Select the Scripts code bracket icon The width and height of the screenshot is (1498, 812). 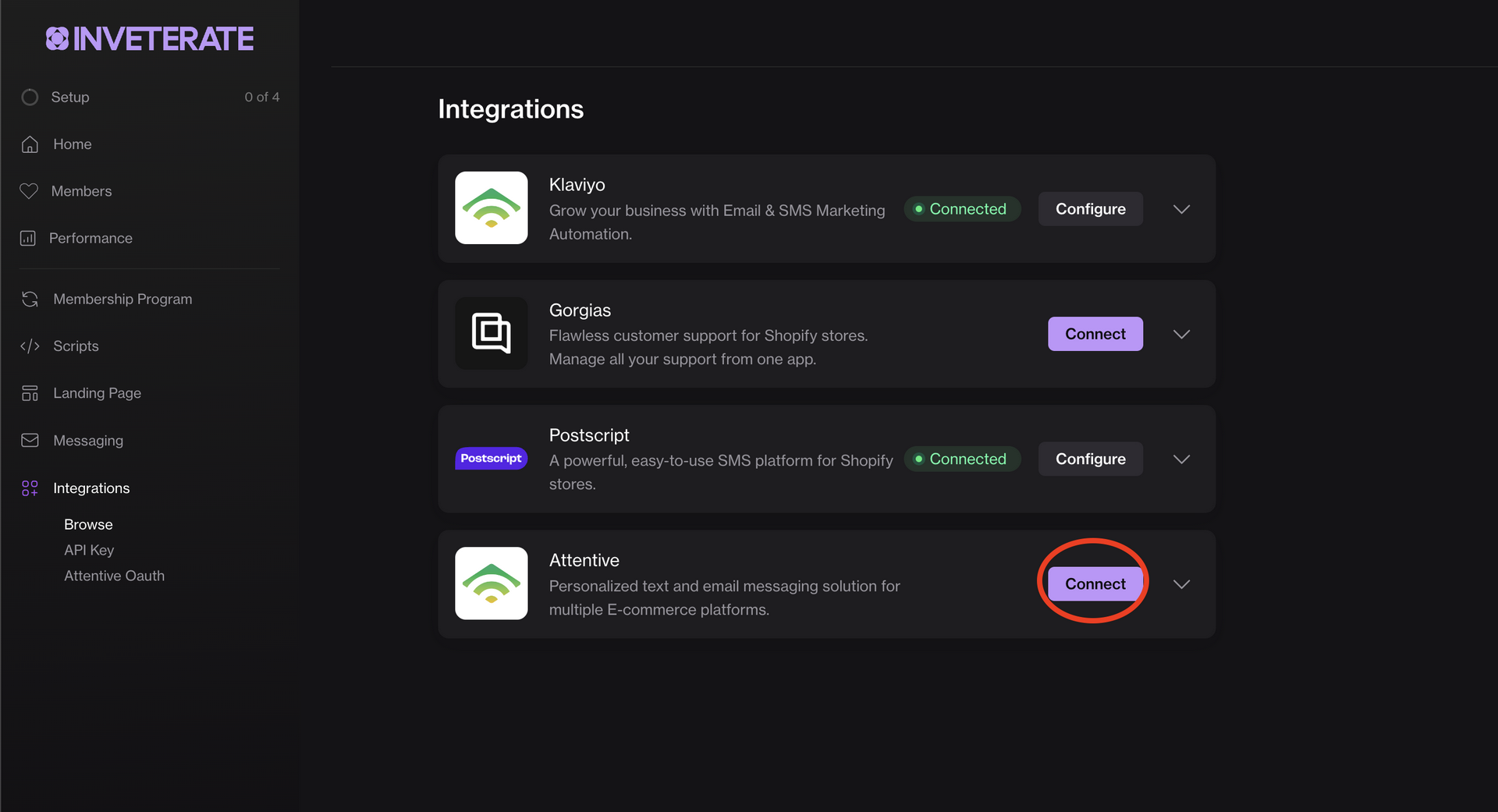point(30,346)
